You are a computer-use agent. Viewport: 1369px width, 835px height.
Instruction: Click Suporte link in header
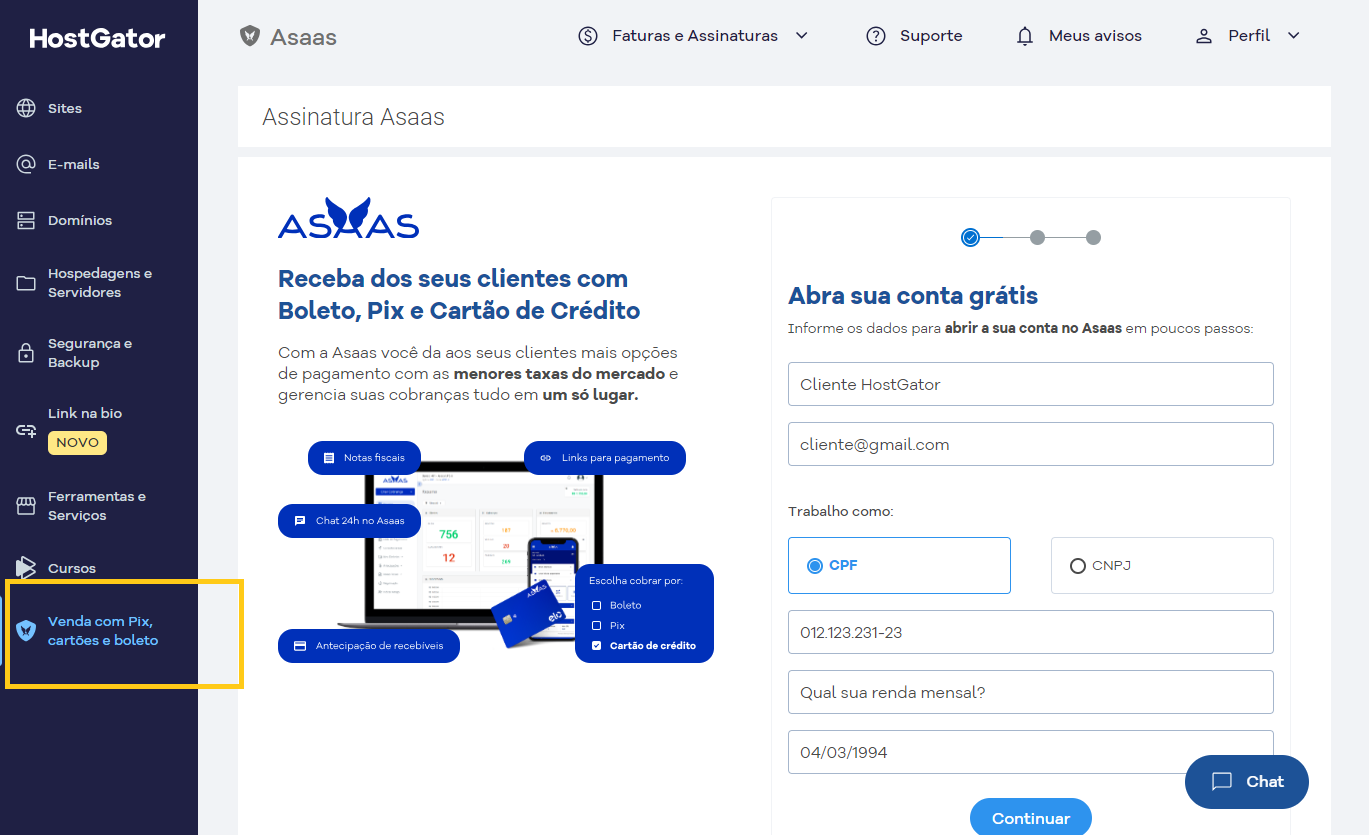(x=931, y=36)
